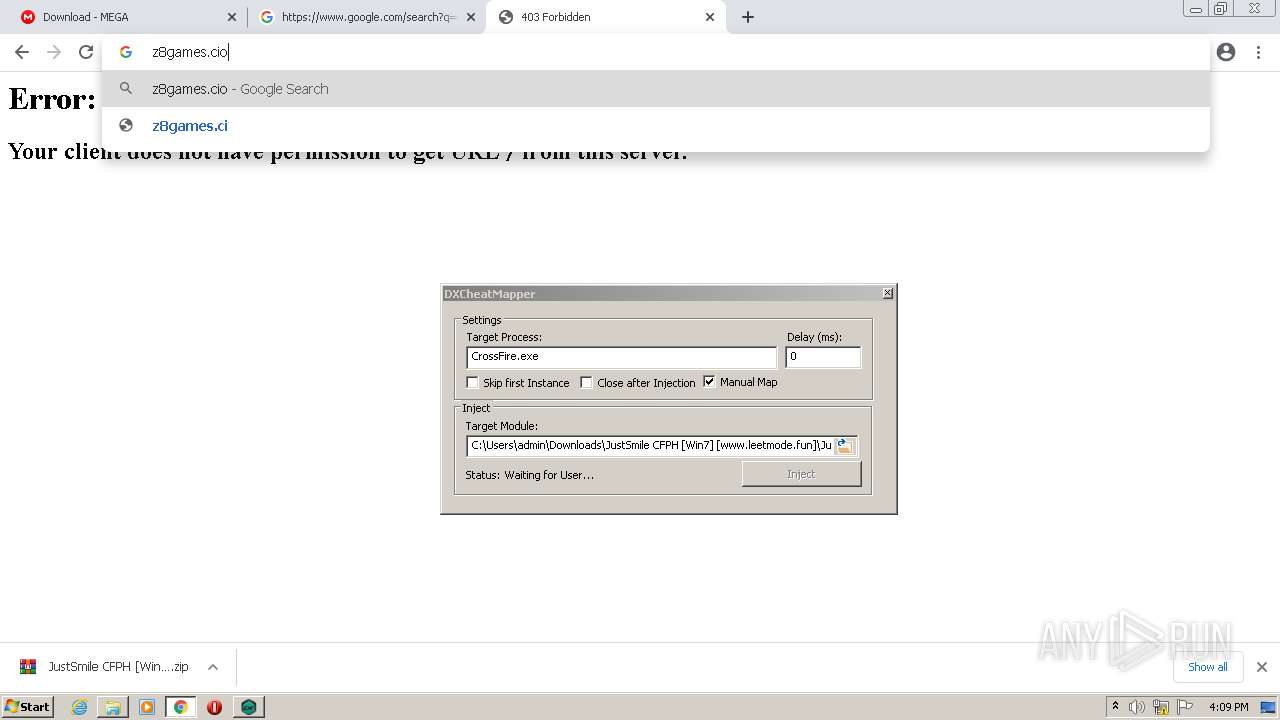The height and width of the screenshot is (720, 1280).
Task: Click the Google logo icon in the address bar
Action: pyautogui.click(x=126, y=52)
